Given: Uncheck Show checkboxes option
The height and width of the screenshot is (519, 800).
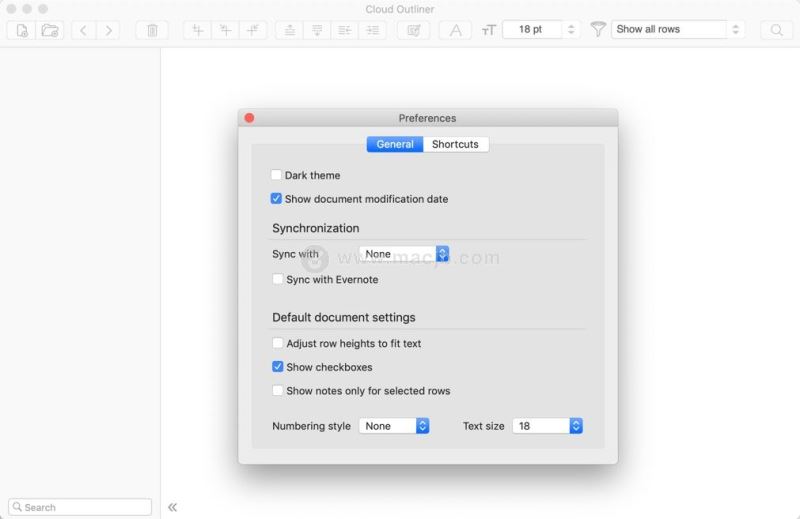Looking at the screenshot, I should (x=278, y=366).
